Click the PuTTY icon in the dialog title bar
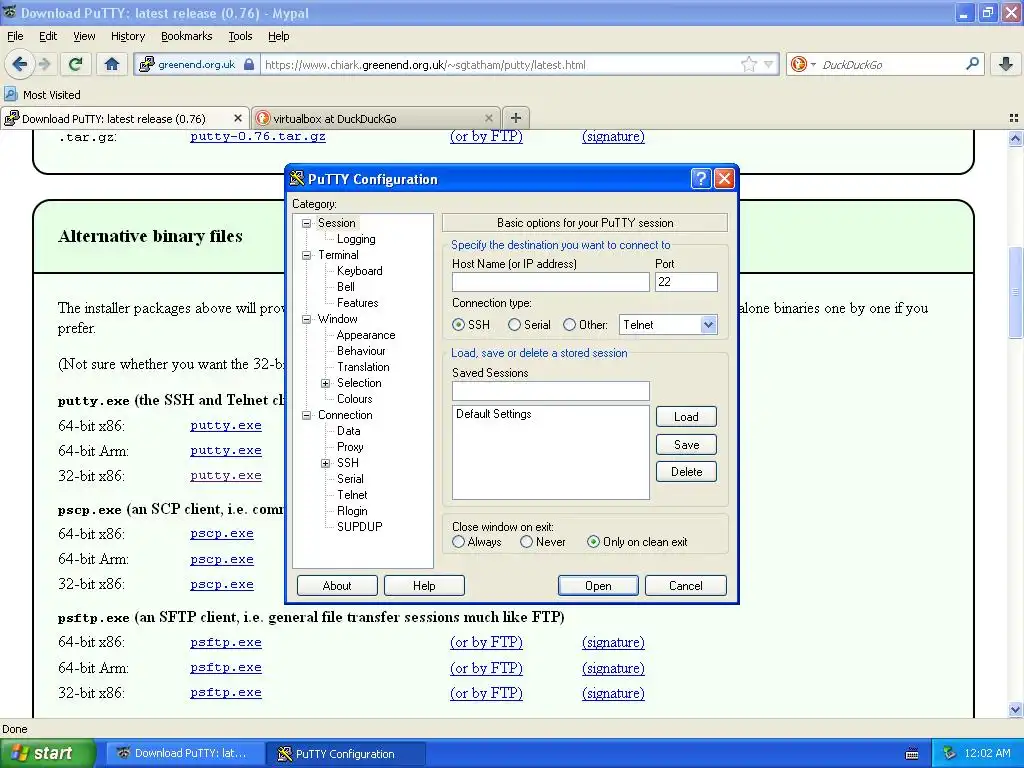 297,178
